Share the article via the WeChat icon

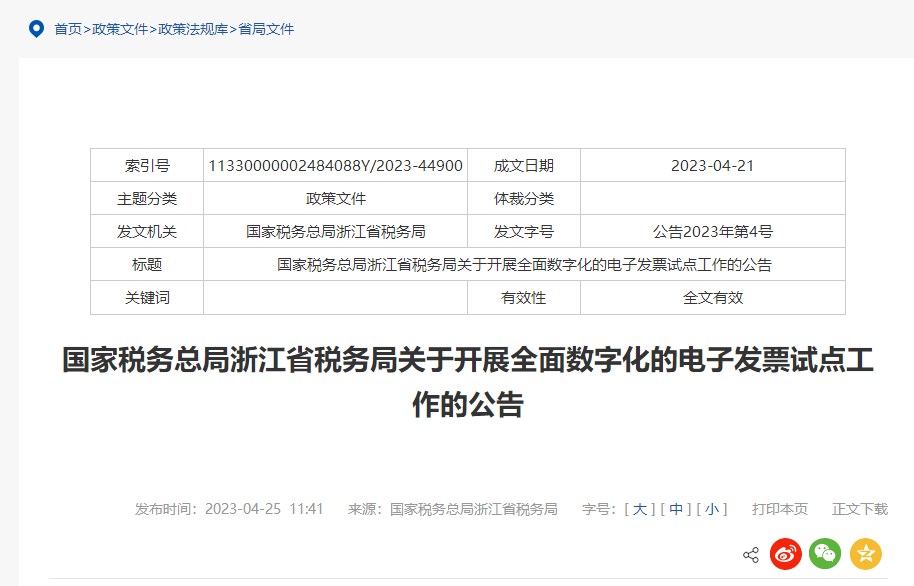pyautogui.click(x=825, y=553)
